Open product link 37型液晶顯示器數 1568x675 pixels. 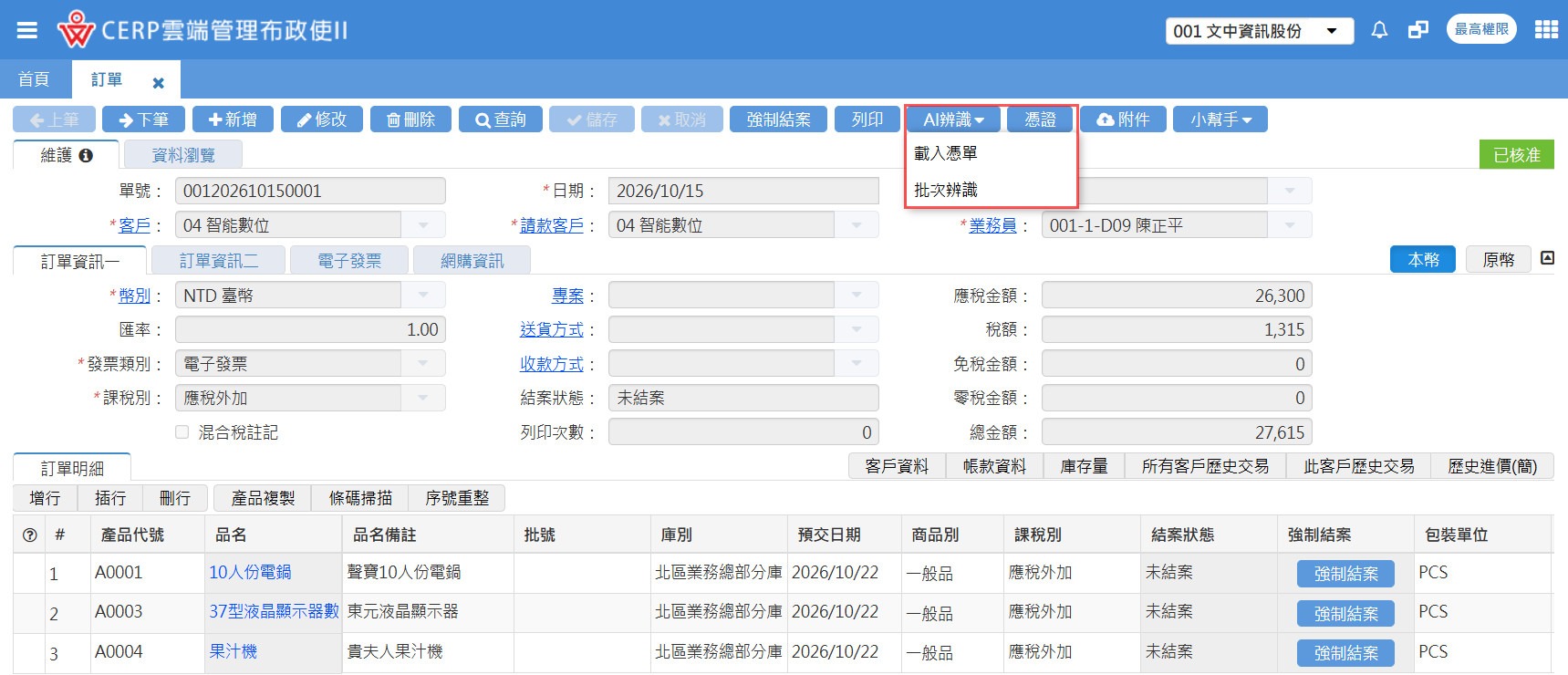274,611
